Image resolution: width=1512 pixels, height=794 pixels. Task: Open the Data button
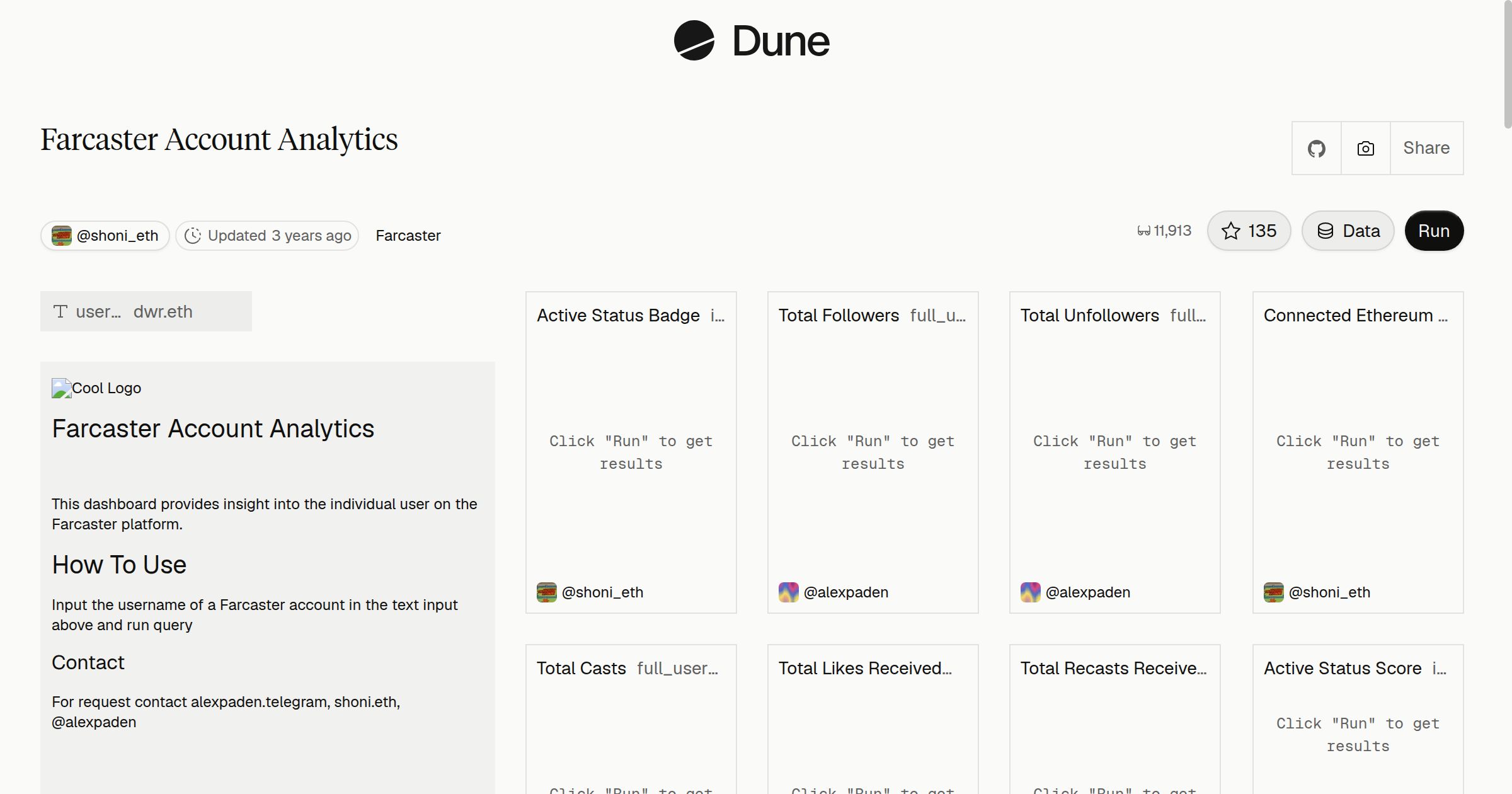pos(1348,231)
